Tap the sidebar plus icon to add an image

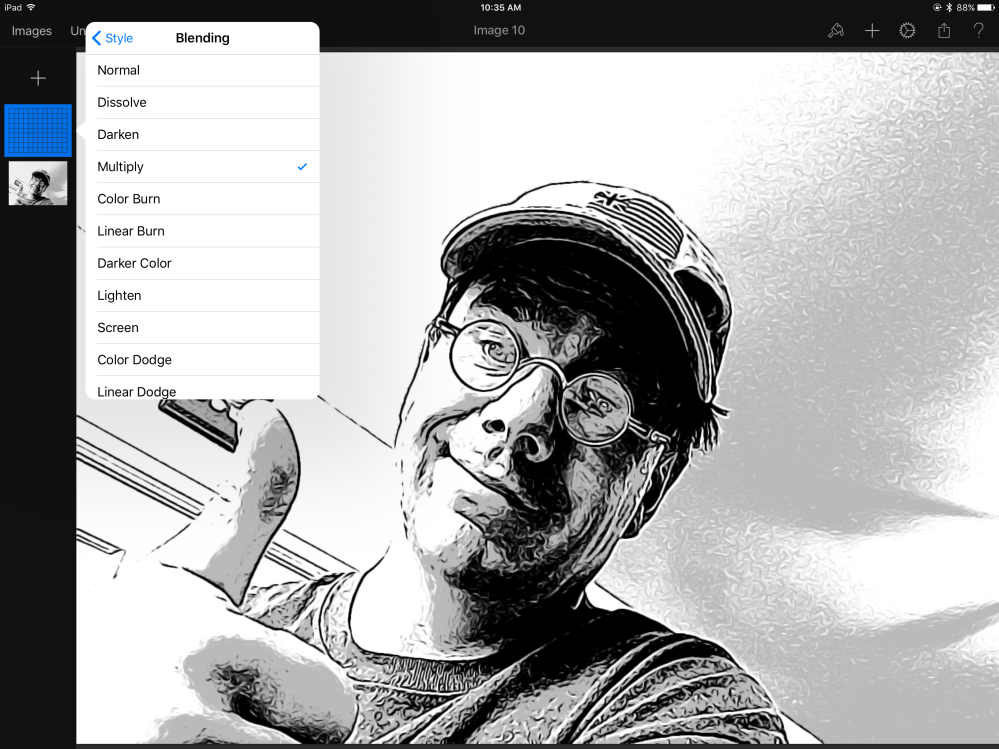pyautogui.click(x=38, y=77)
